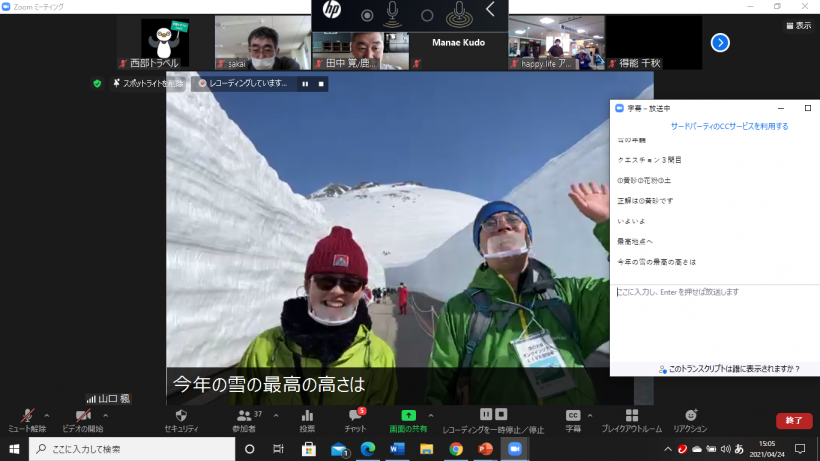Open the 表示 view menu
Screen dimensions: 820x461
coord(798,26)
